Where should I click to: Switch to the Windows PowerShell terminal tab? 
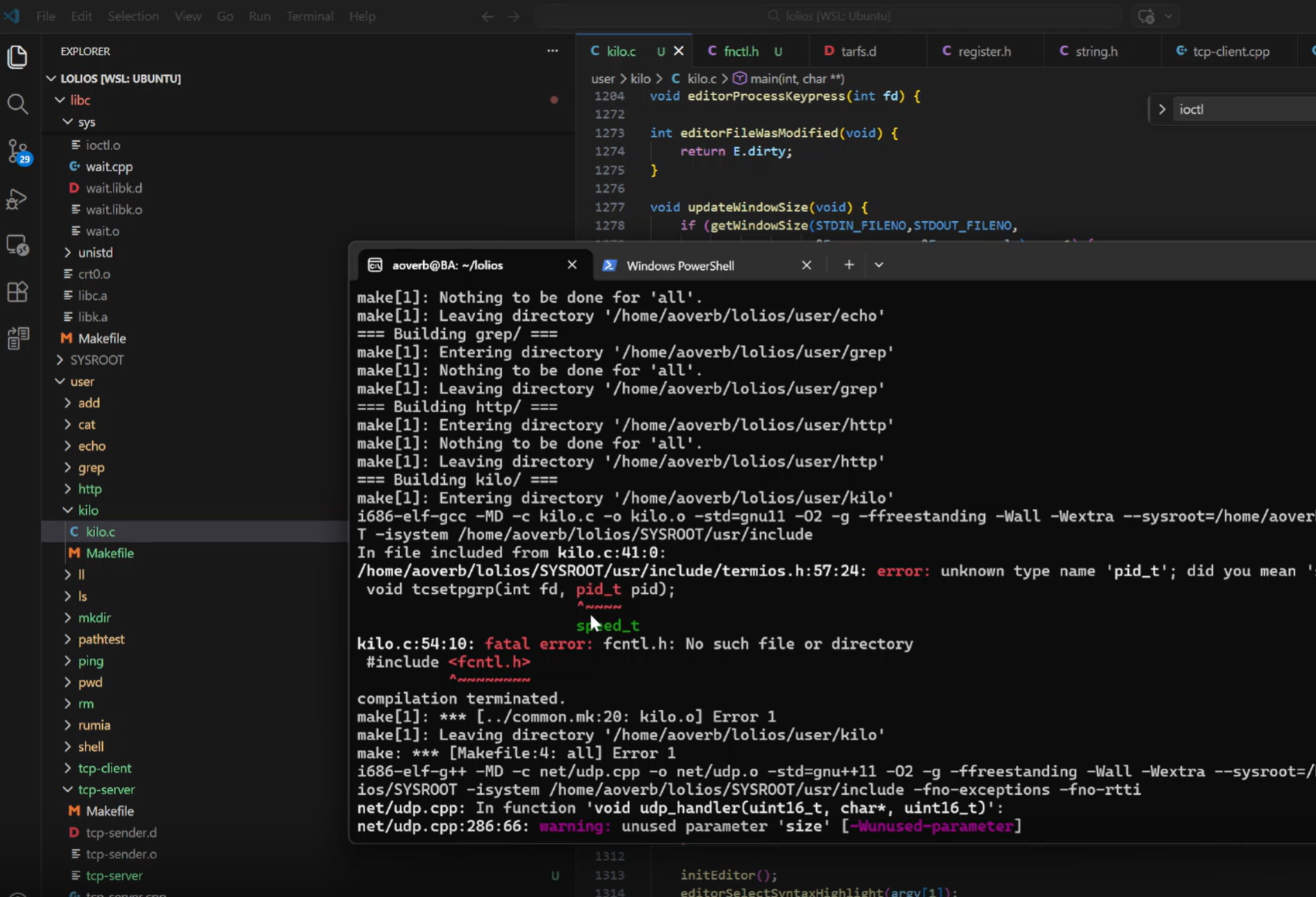(681, 266)
